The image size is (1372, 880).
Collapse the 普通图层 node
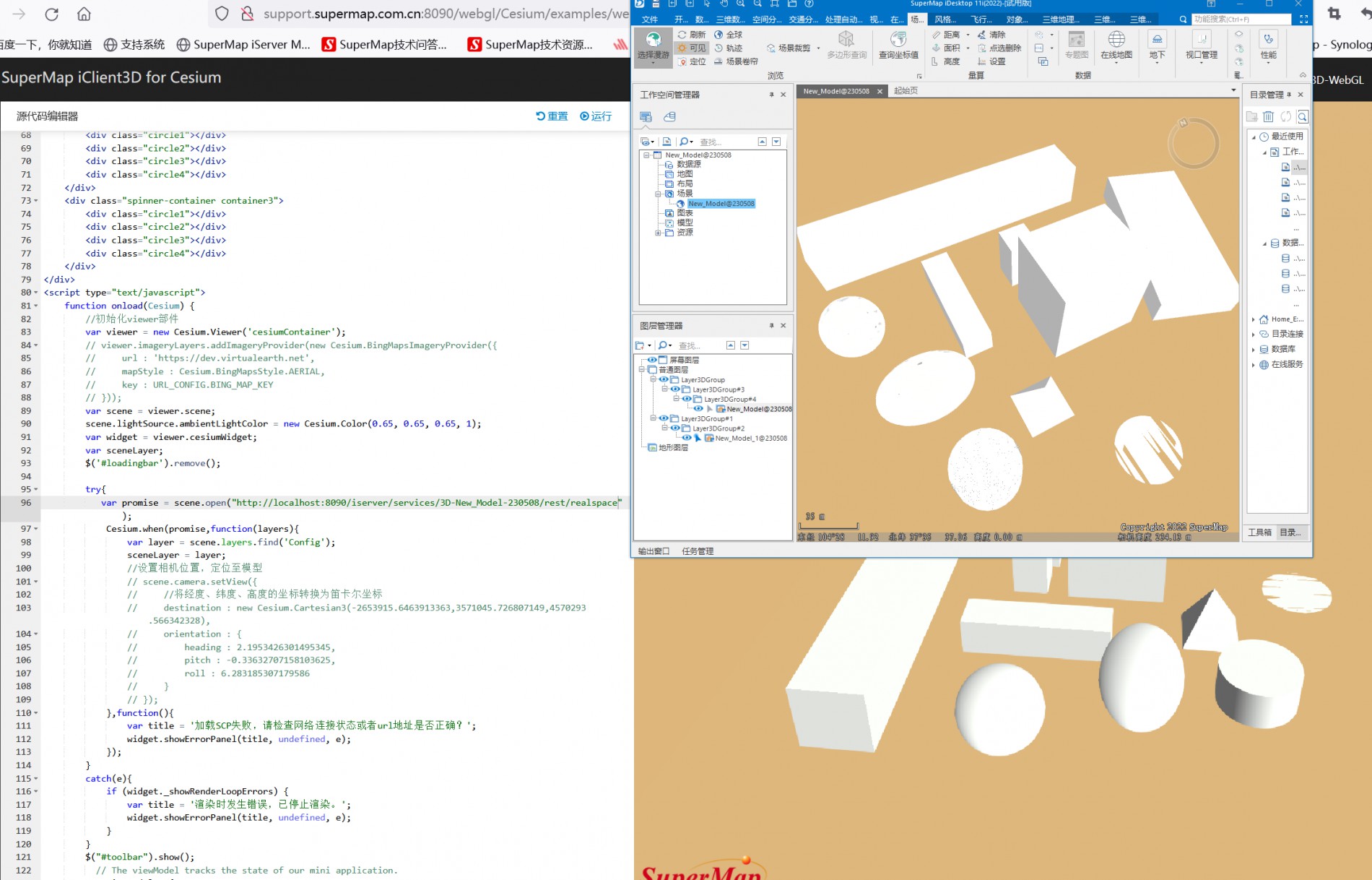[641, 370]
